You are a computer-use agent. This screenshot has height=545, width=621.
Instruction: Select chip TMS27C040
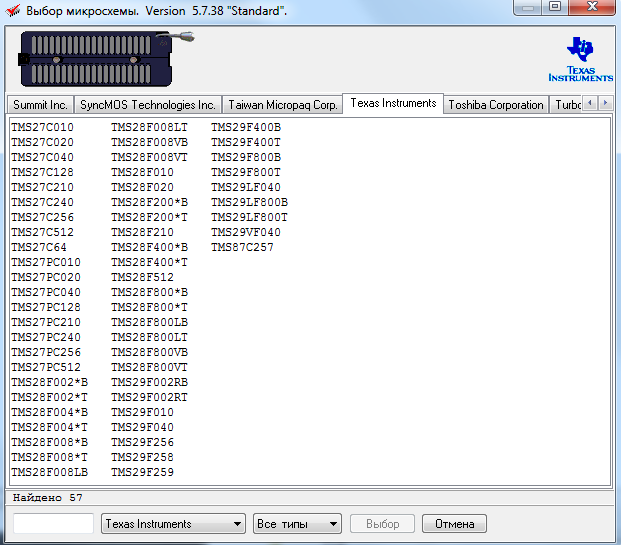point(42,157)
